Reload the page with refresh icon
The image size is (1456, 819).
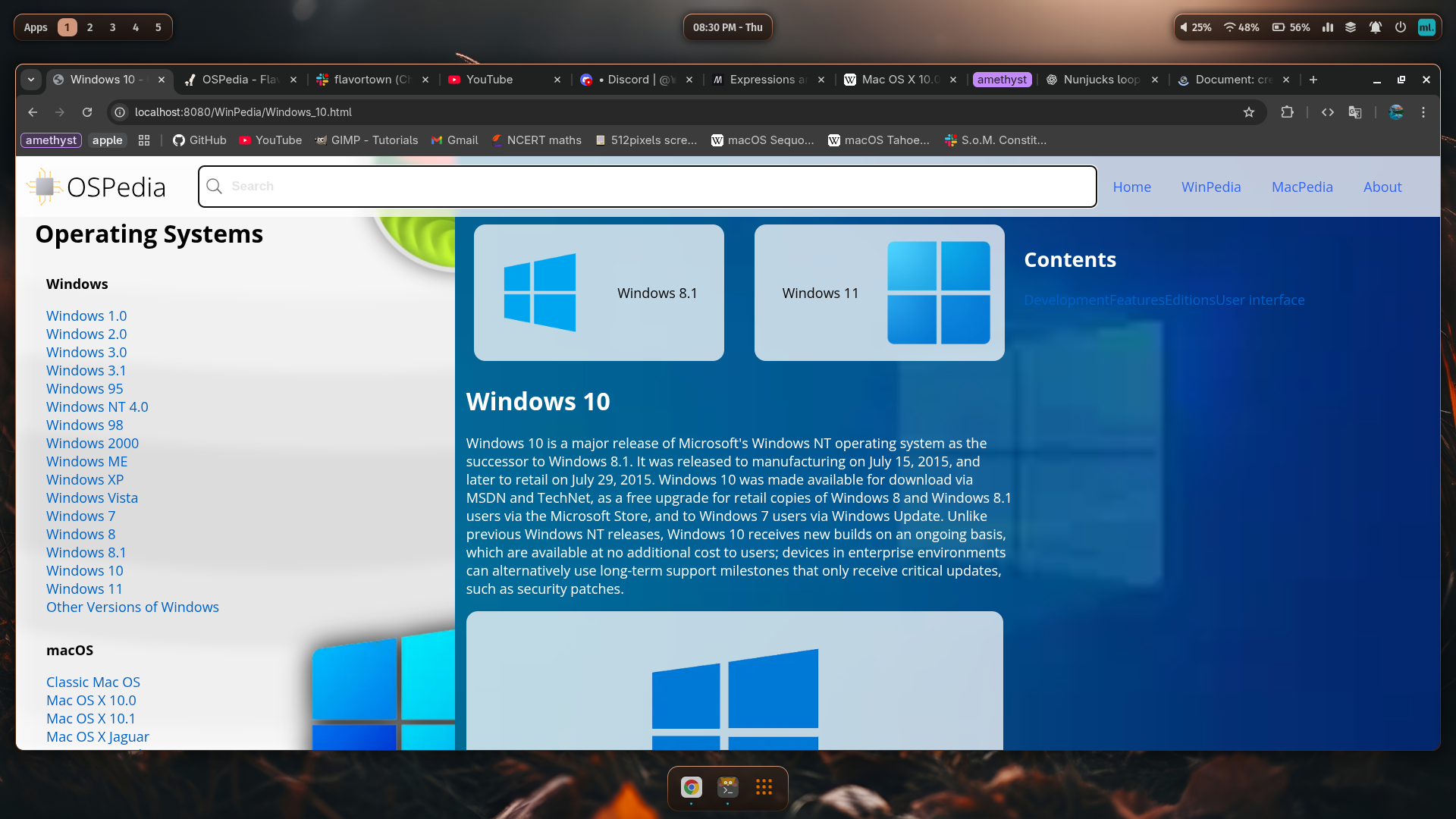click(87, 112)
